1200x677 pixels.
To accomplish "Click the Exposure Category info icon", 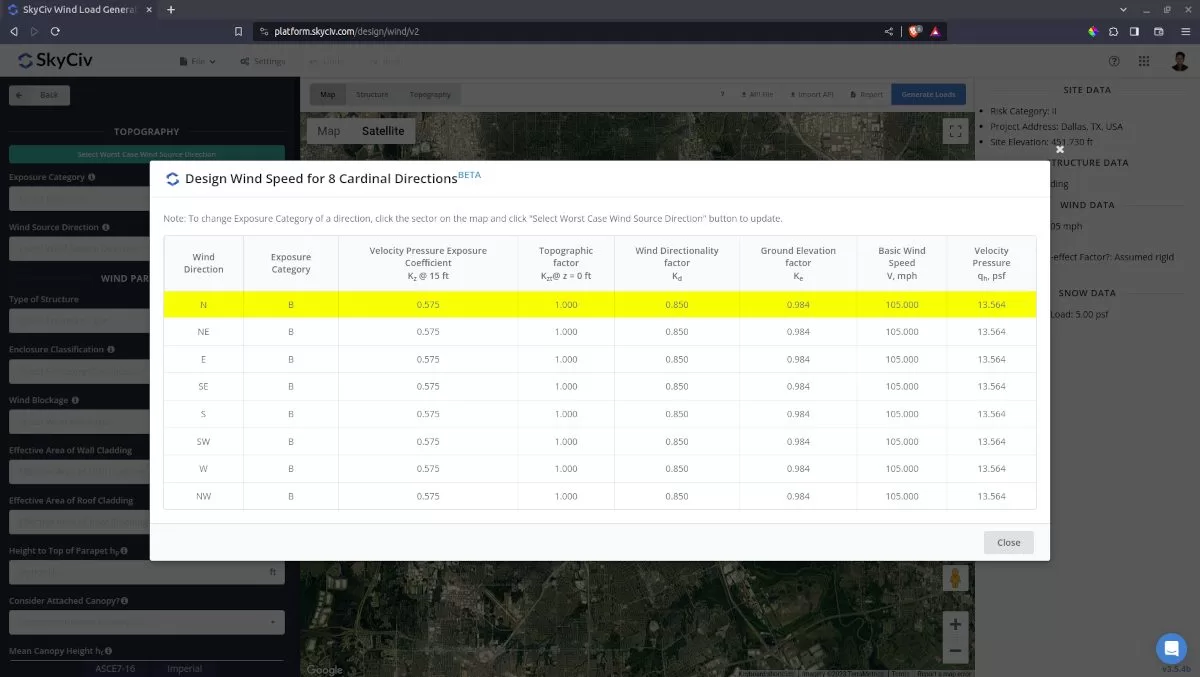I will click(x=92, y=177).
